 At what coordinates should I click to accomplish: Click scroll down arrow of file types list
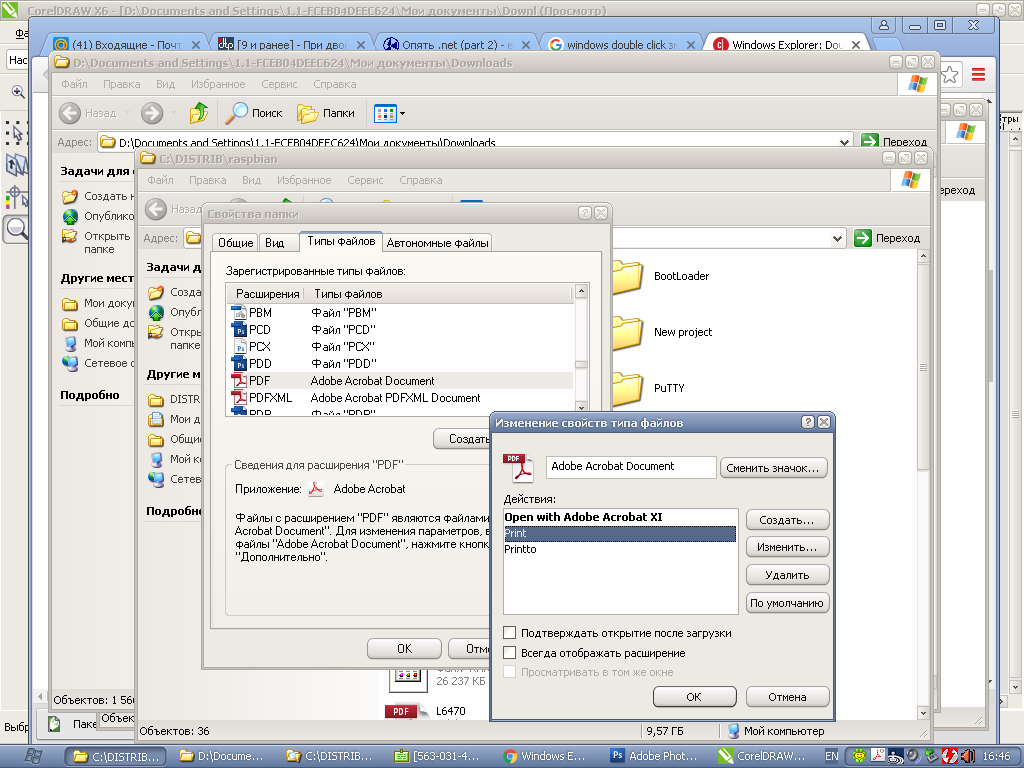pos(581,406)
